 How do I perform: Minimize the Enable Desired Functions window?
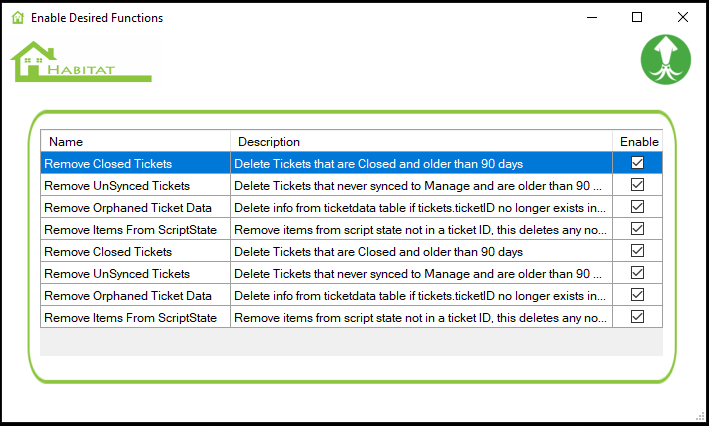point(591,17)
